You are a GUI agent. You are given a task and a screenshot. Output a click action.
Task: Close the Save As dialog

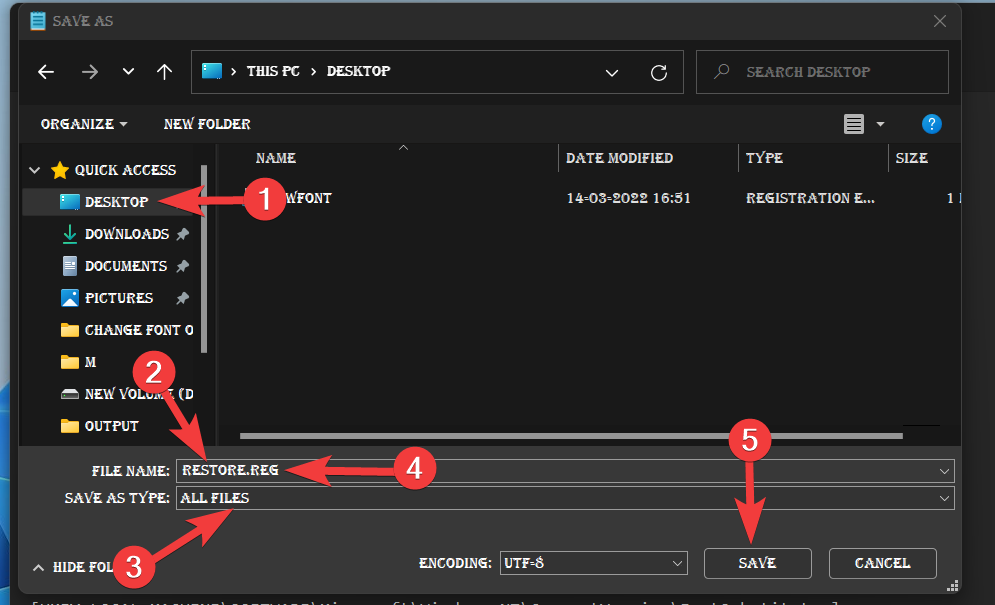pyautogui.click(x=940, y=21)
